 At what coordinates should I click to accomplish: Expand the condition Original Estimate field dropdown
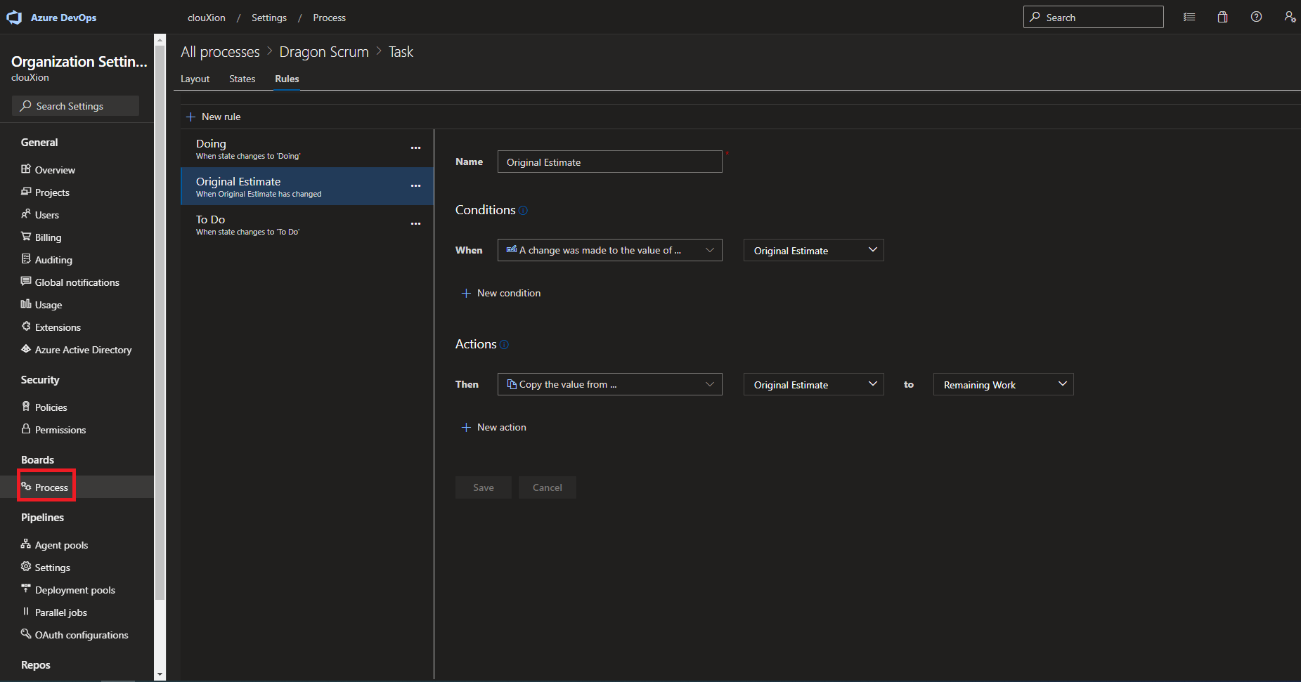pos(813,250)
